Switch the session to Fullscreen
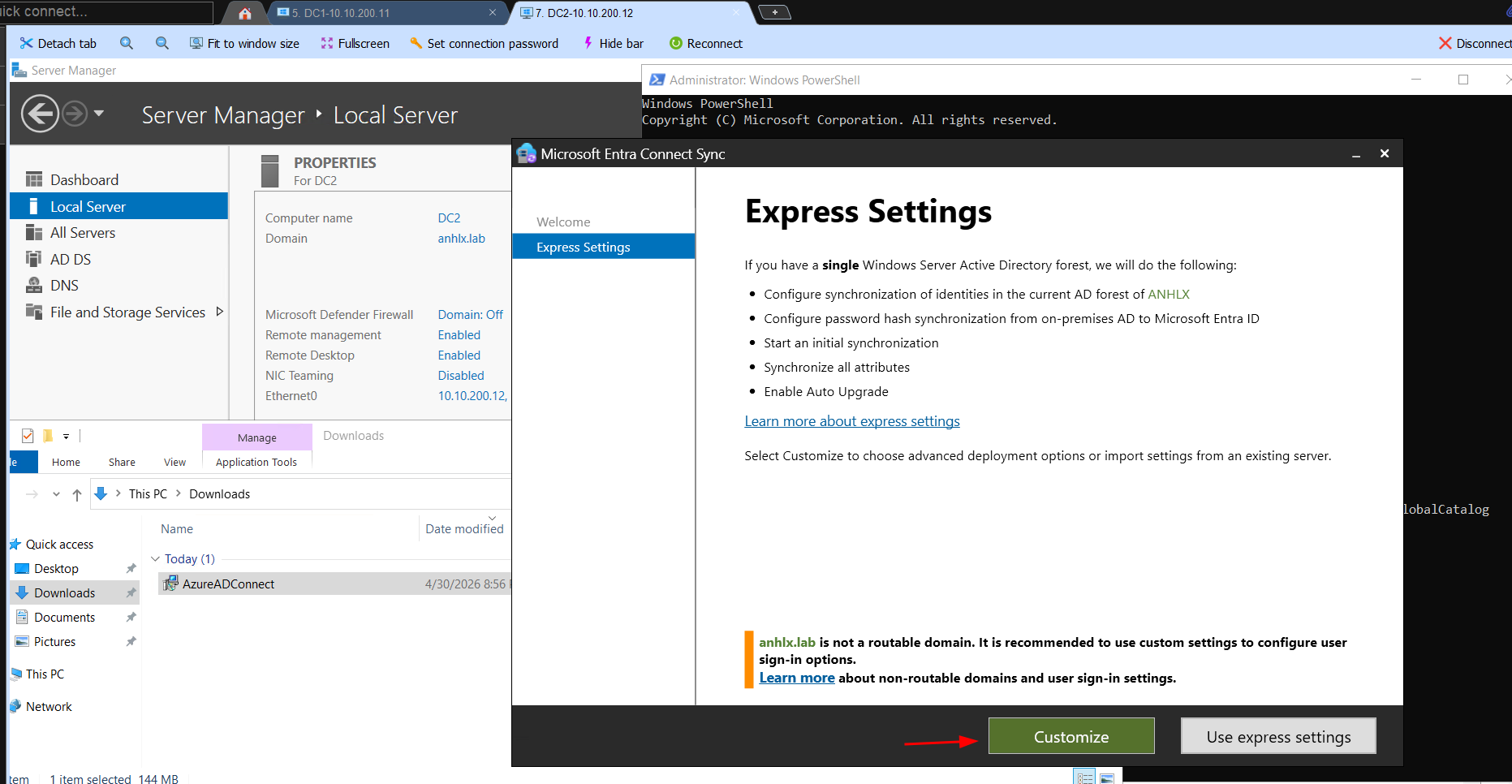The height and width of the screenshot is (784, 1512). click(x=355, y=44)
